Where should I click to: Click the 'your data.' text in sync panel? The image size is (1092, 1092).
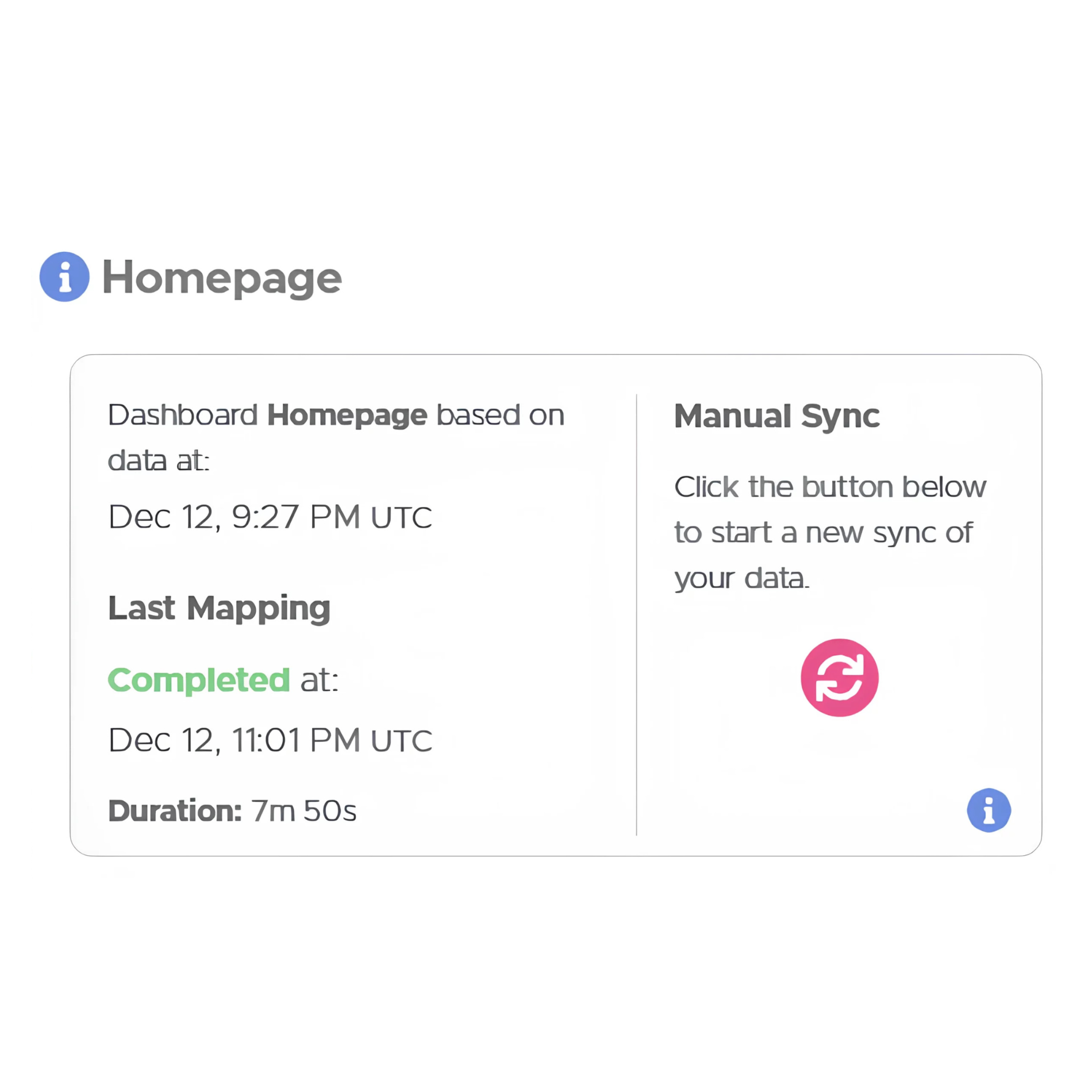tap(741, 578)
